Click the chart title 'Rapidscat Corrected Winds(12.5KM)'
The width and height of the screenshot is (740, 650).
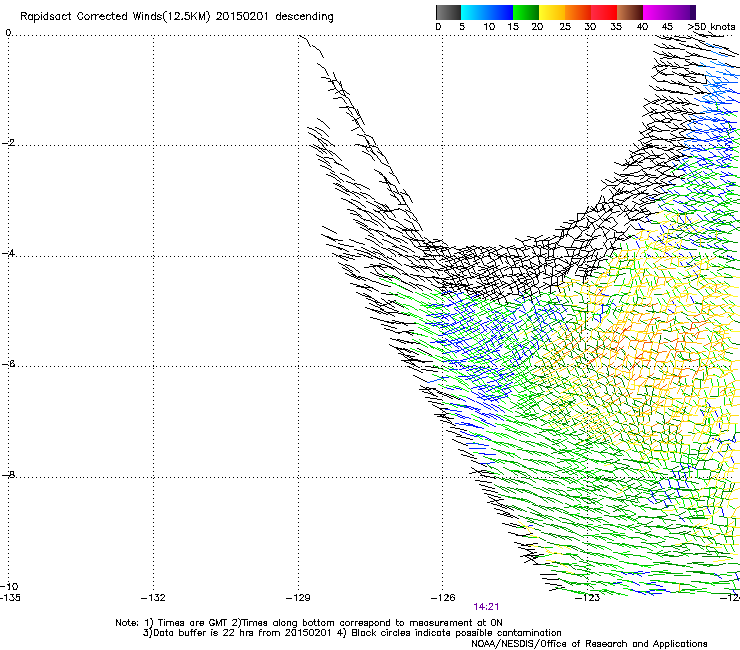[115, 17]
